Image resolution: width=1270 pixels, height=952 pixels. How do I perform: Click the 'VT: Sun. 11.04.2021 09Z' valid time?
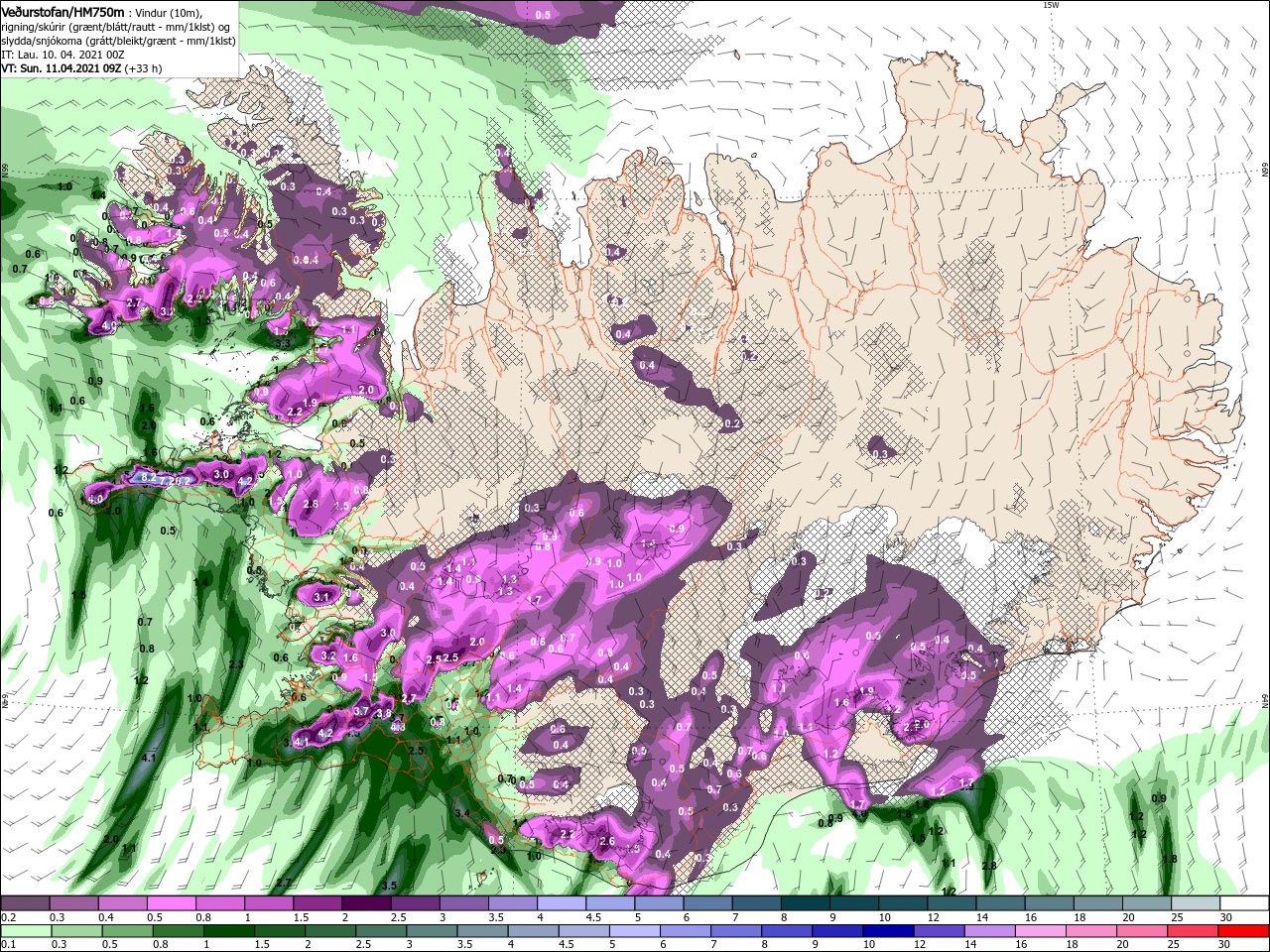pos(62,68)
